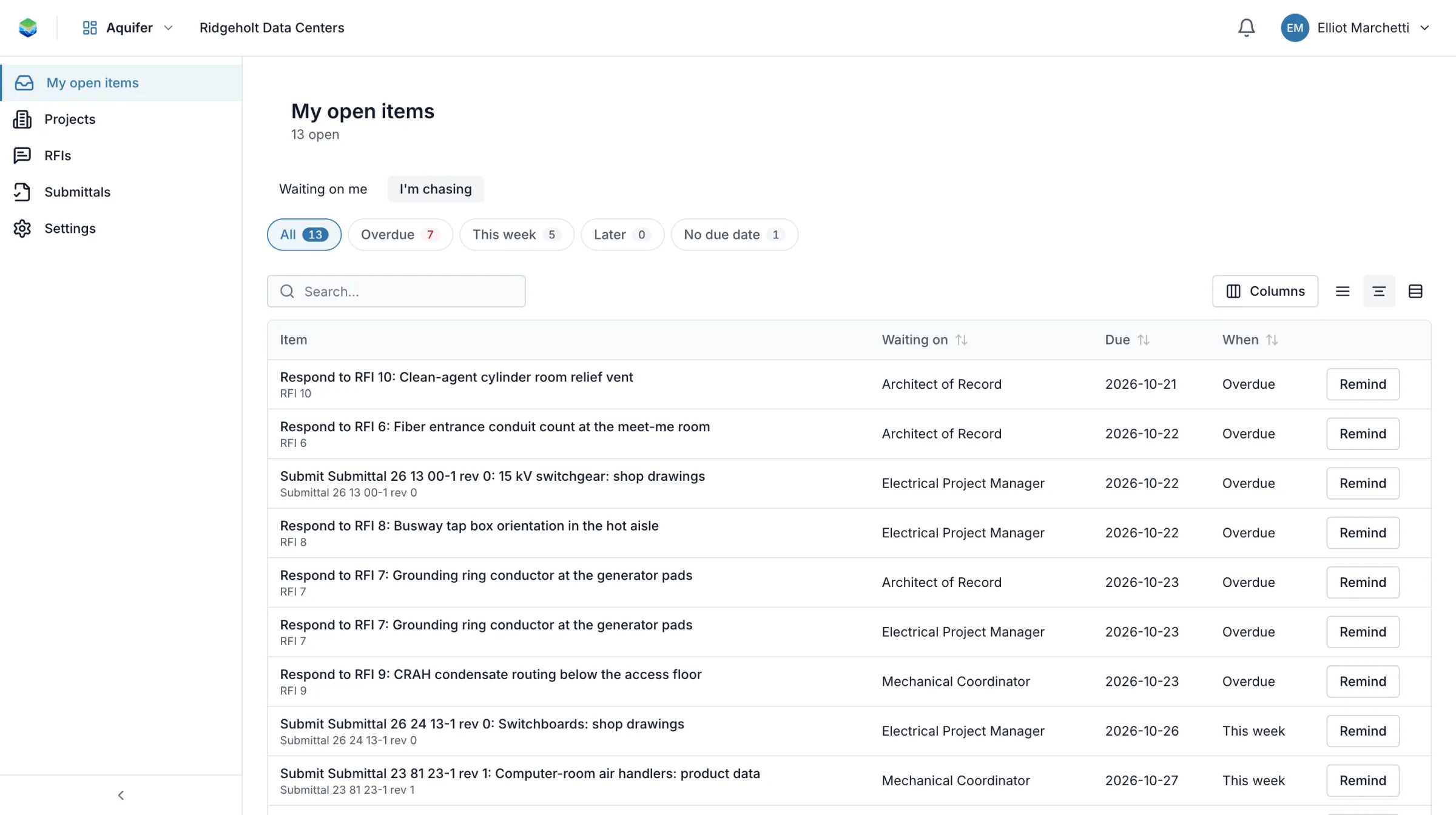
Task: Remind for RFI 10 relief vent
Action: click(x=1363, y=384)
